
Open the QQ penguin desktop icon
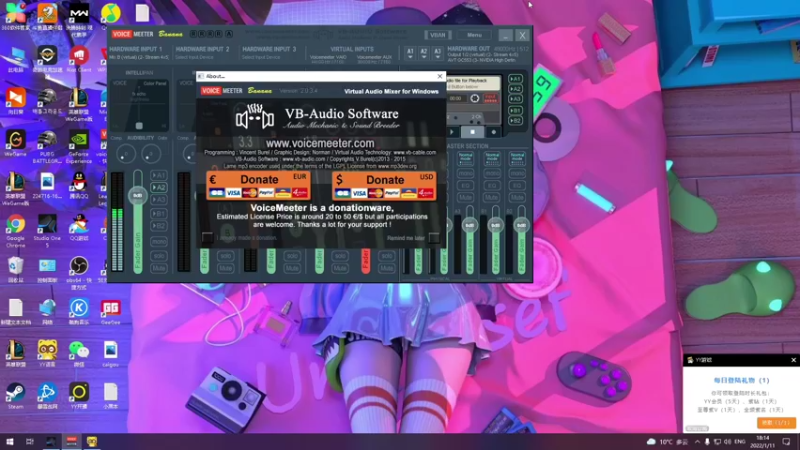point(79,186)
